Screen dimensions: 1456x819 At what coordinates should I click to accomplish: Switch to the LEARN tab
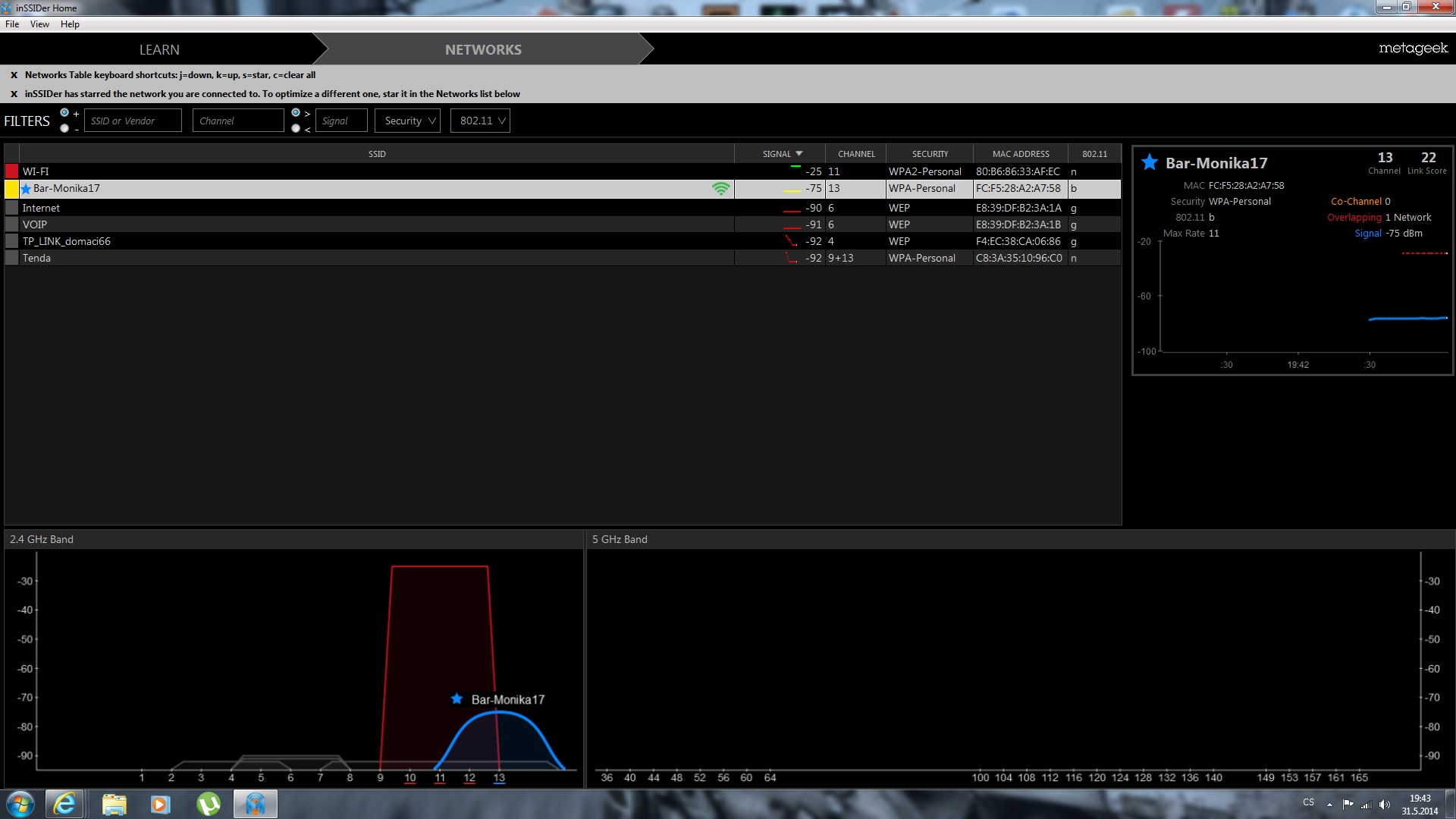click(159, 50)
